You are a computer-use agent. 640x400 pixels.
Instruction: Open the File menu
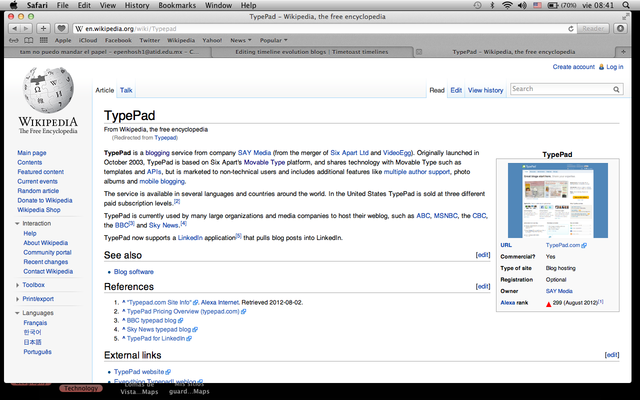pyautogui.click(x=62, y=5)
